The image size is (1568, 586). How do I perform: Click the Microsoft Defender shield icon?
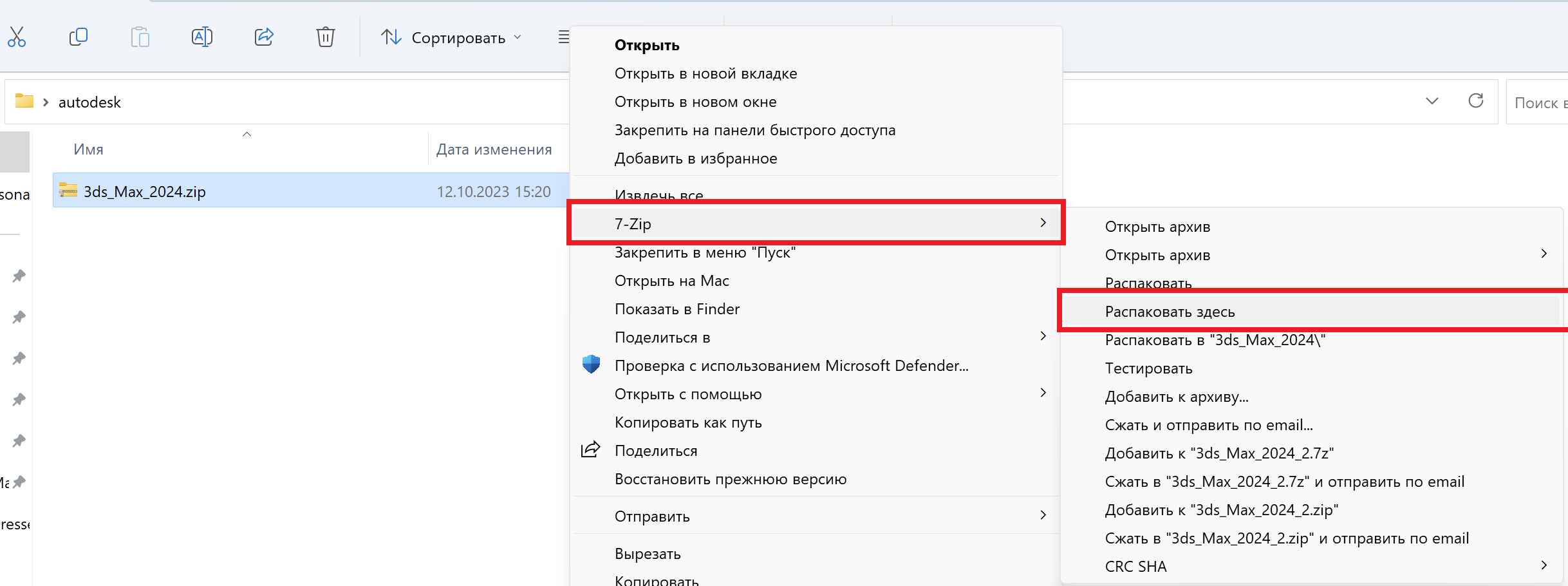click(x=591, y=365)
